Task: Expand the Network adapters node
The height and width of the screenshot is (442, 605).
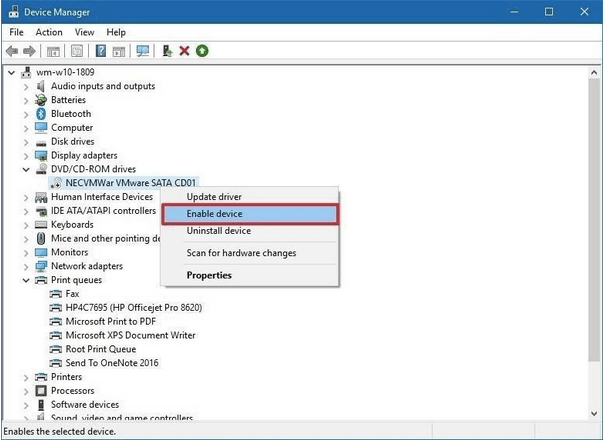Action: pos(26,267)
